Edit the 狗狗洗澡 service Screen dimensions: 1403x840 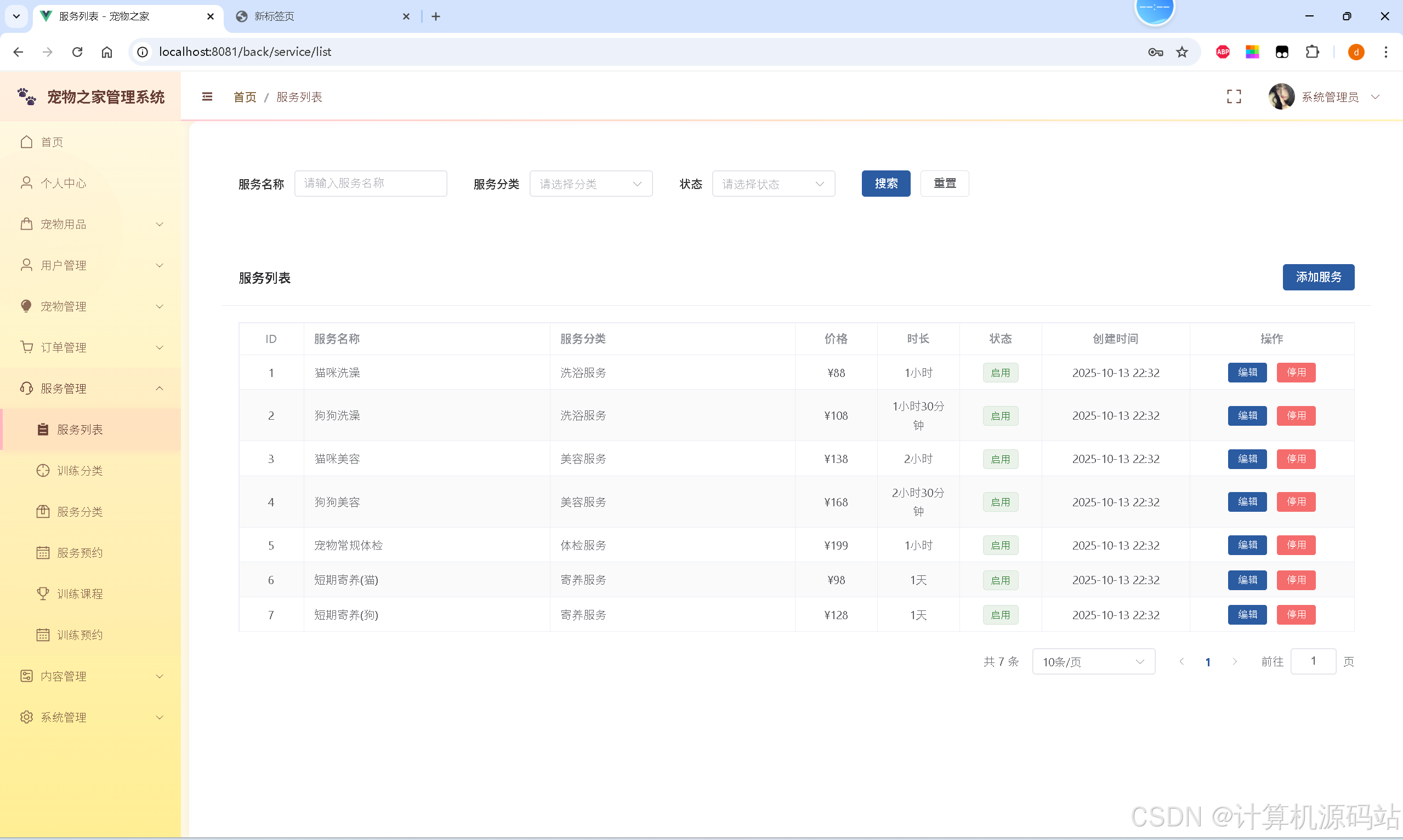(1247, 415)
